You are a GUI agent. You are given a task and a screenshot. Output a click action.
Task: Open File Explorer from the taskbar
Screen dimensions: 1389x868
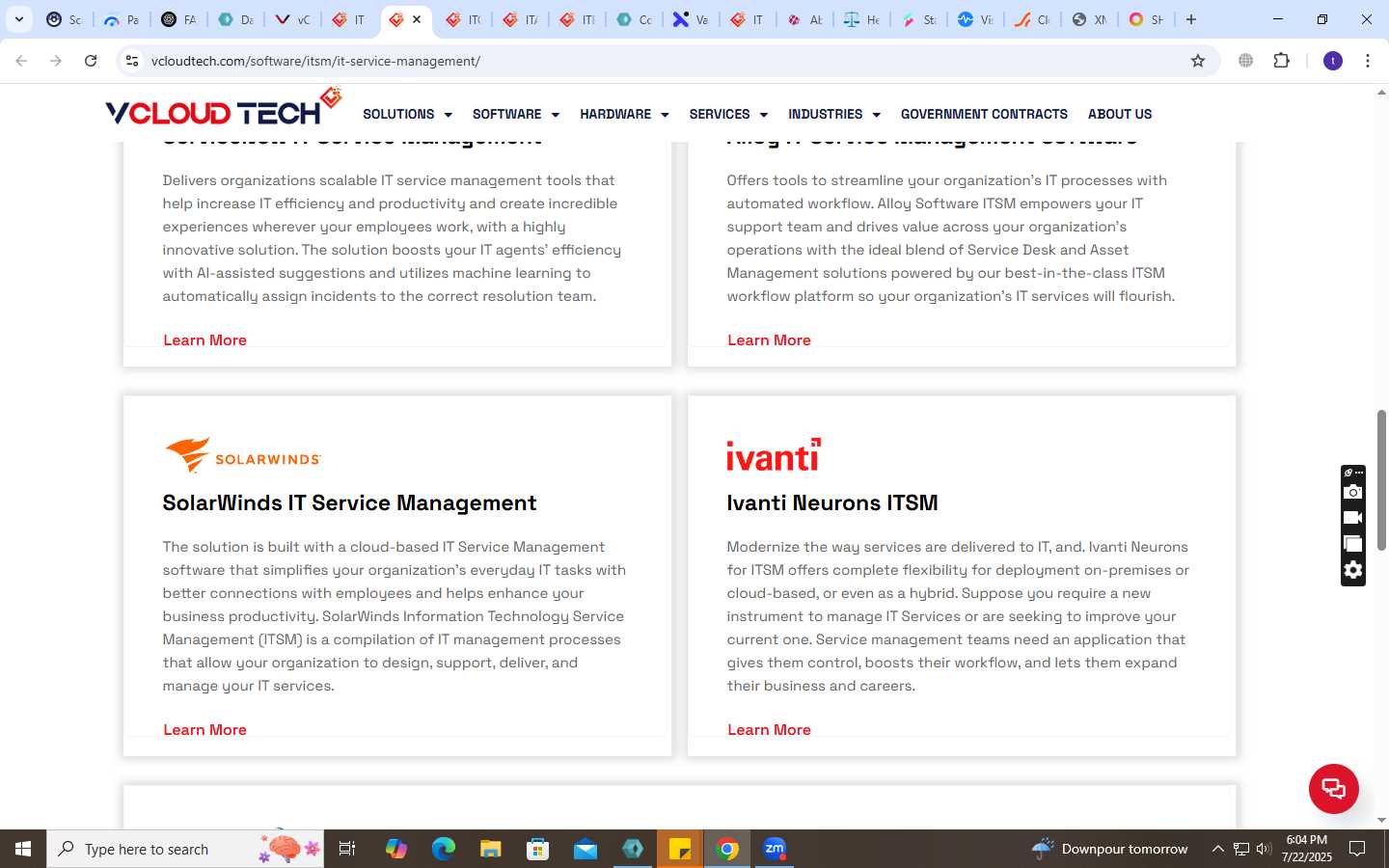[491, 849]
